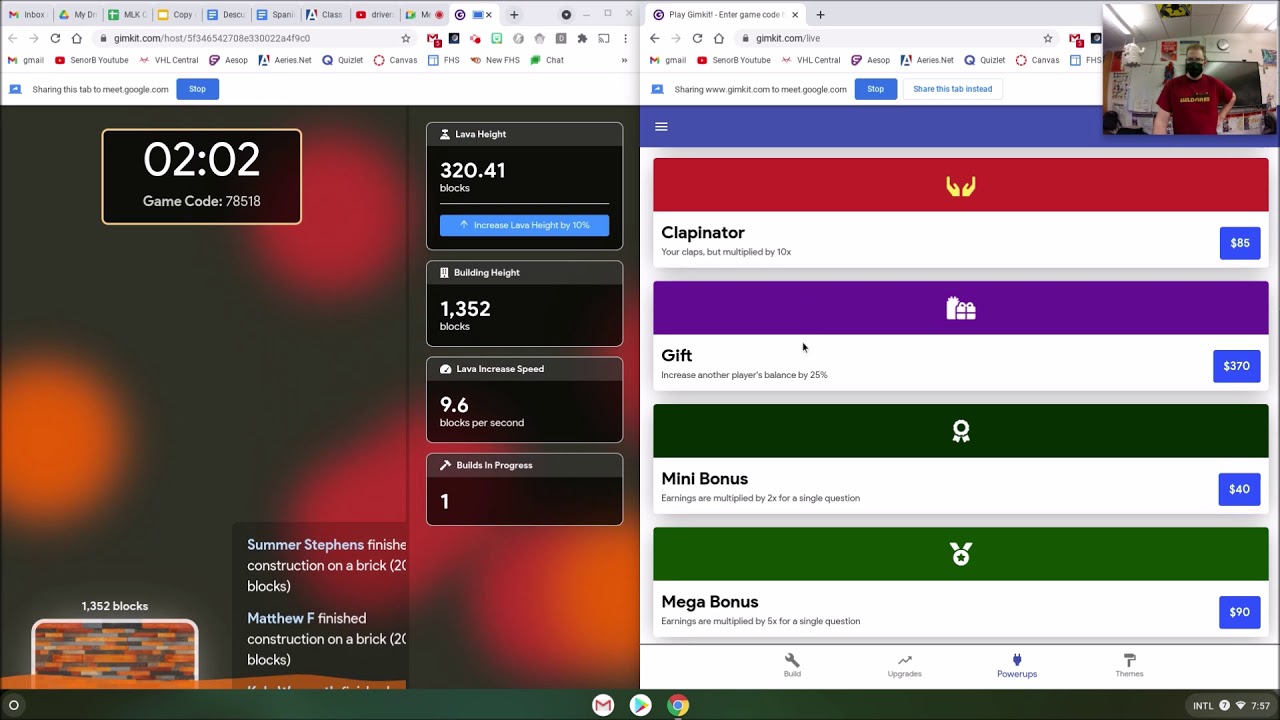Open the Powerups tab
The image size is (1280, 720).
1017,666
